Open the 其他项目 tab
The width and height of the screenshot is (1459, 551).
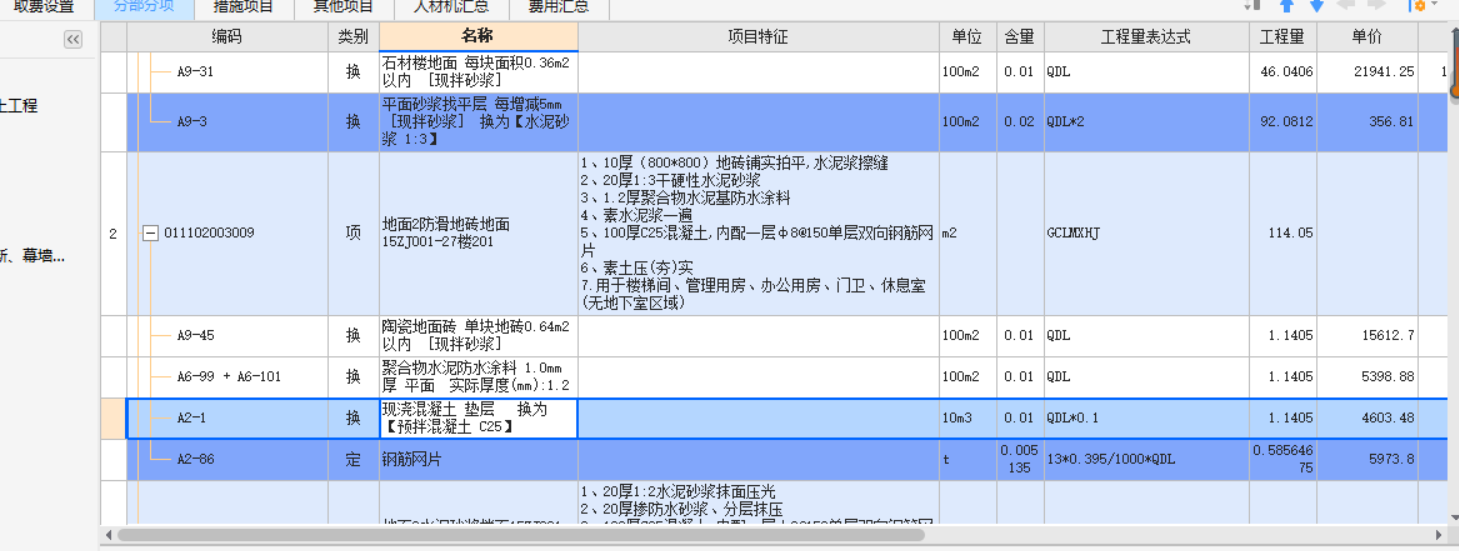point(344,7)
